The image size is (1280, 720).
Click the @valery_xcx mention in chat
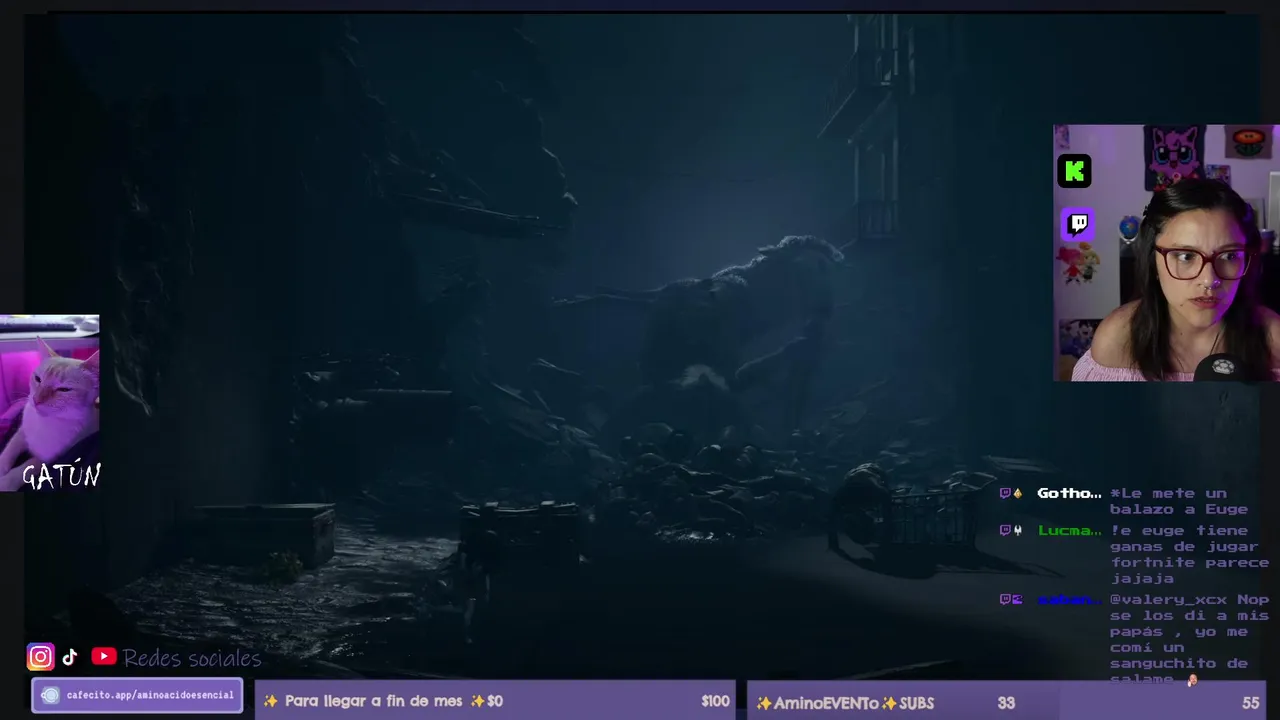(1168, 599)
